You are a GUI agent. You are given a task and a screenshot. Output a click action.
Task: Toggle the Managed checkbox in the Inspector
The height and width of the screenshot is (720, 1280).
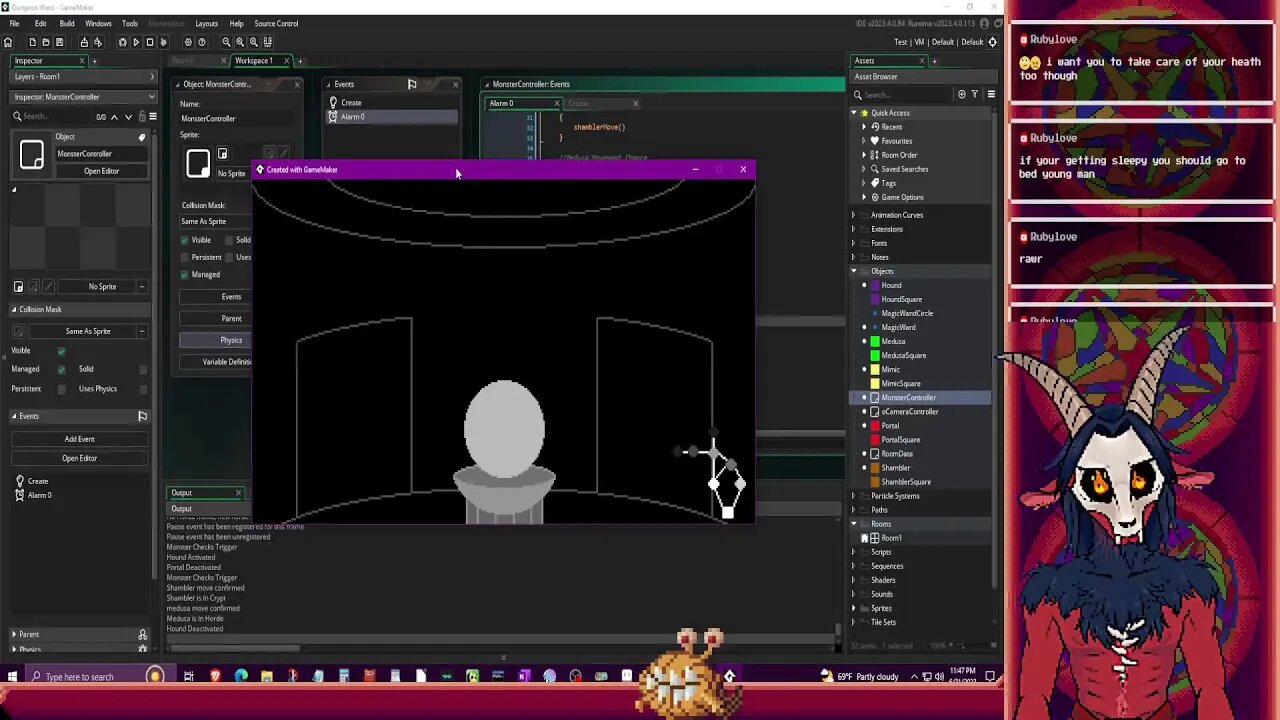[61, 369]
